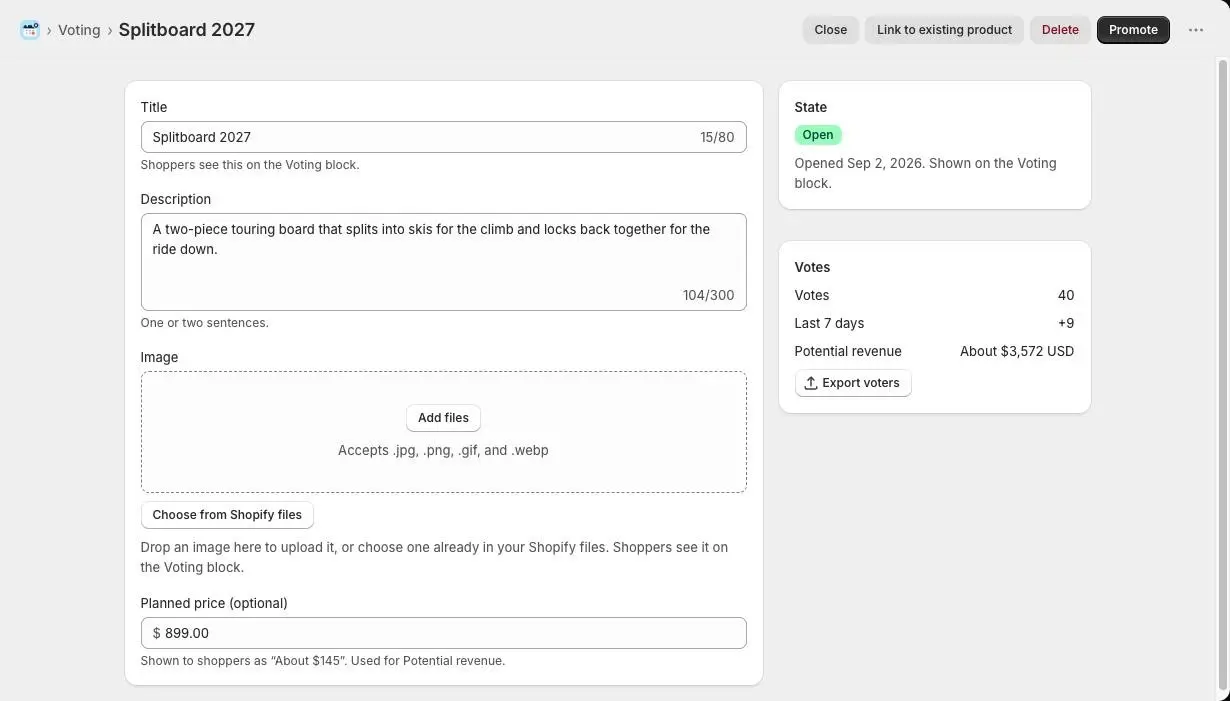
Task: Go back to Voting breadcrumb
Action: point(79,30)
